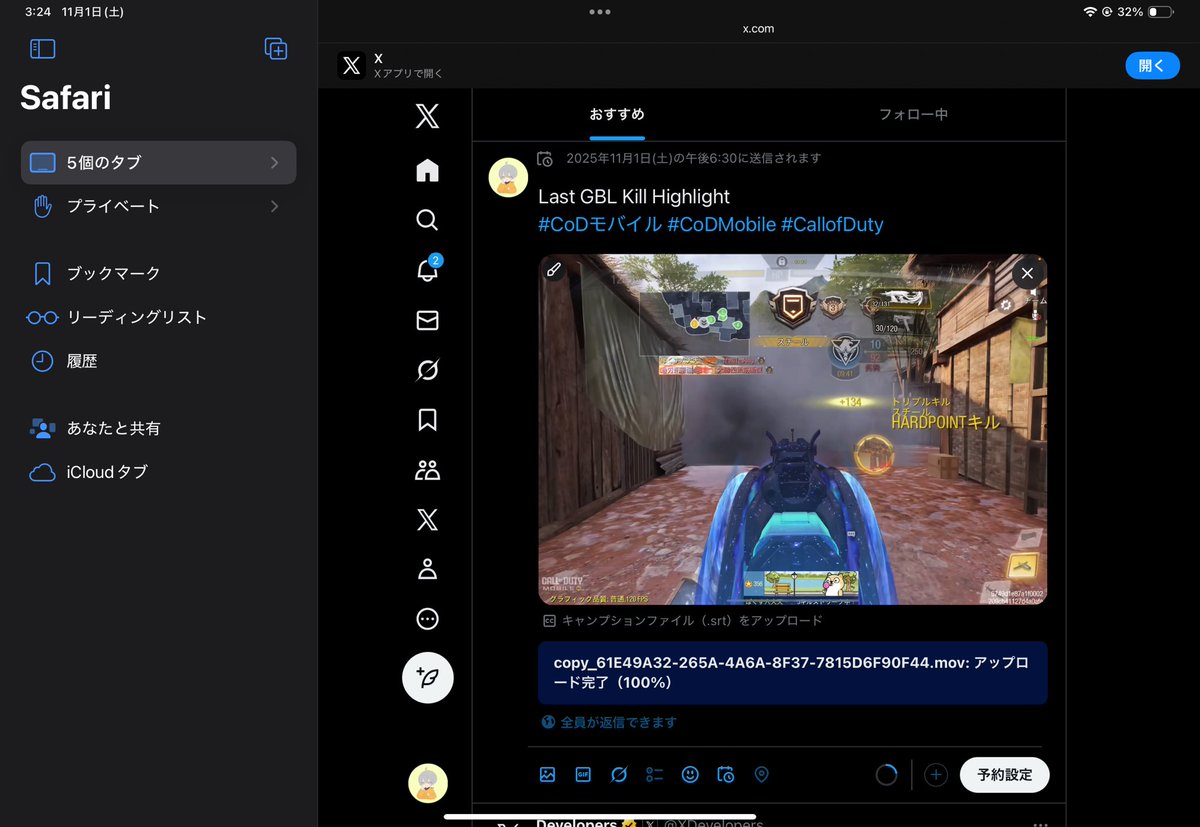Open a new tab group icon
Screen dimensions: 1200x827
click(x=275, y=48)
